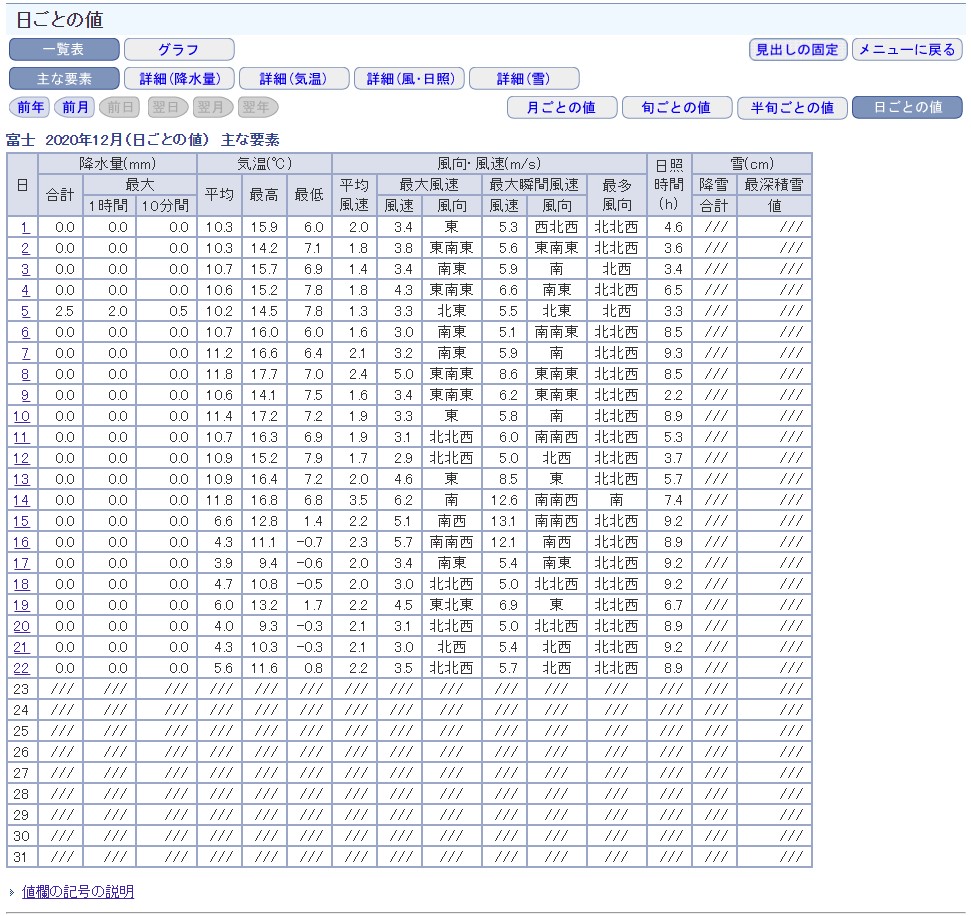Image resolution: width=971 pixels, height=916 pixels.
Task: Select day 19 max wind direction 東北東
Action: [451, 606]
